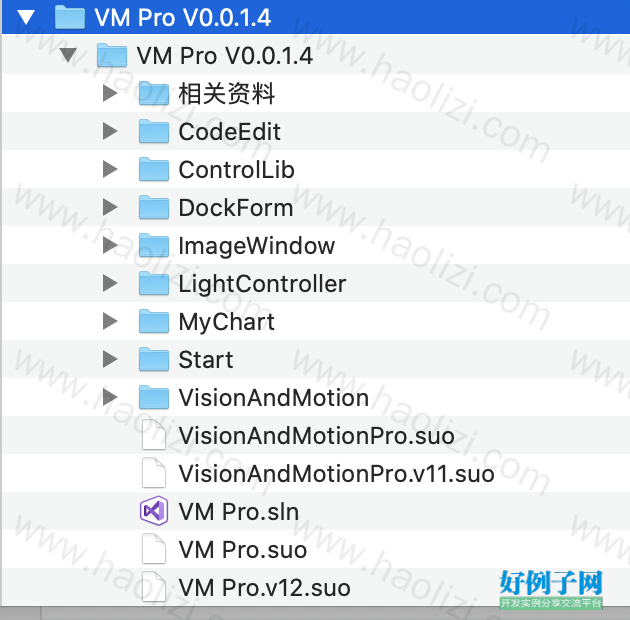Click the MyChart folder icon

point(154,321)
